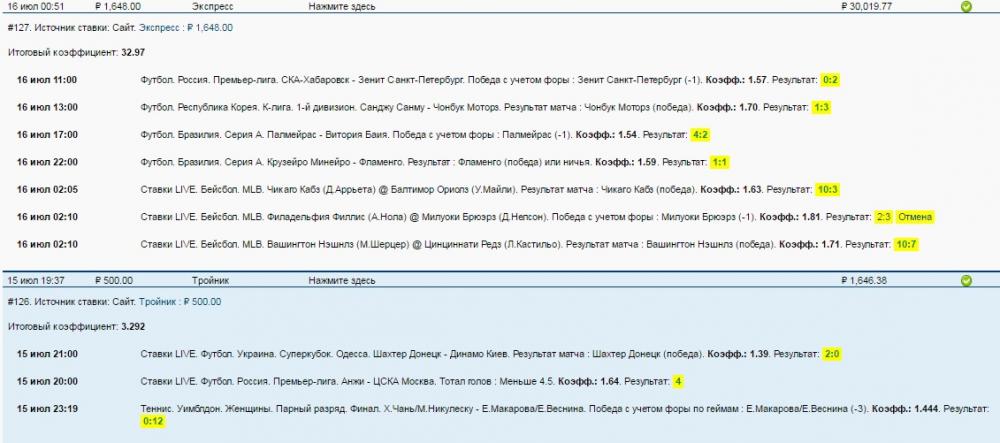Click the highlighted 1:3 result for Чонбук Моторз
This screenshot has height=443, width=1000.
coord(822,107)
